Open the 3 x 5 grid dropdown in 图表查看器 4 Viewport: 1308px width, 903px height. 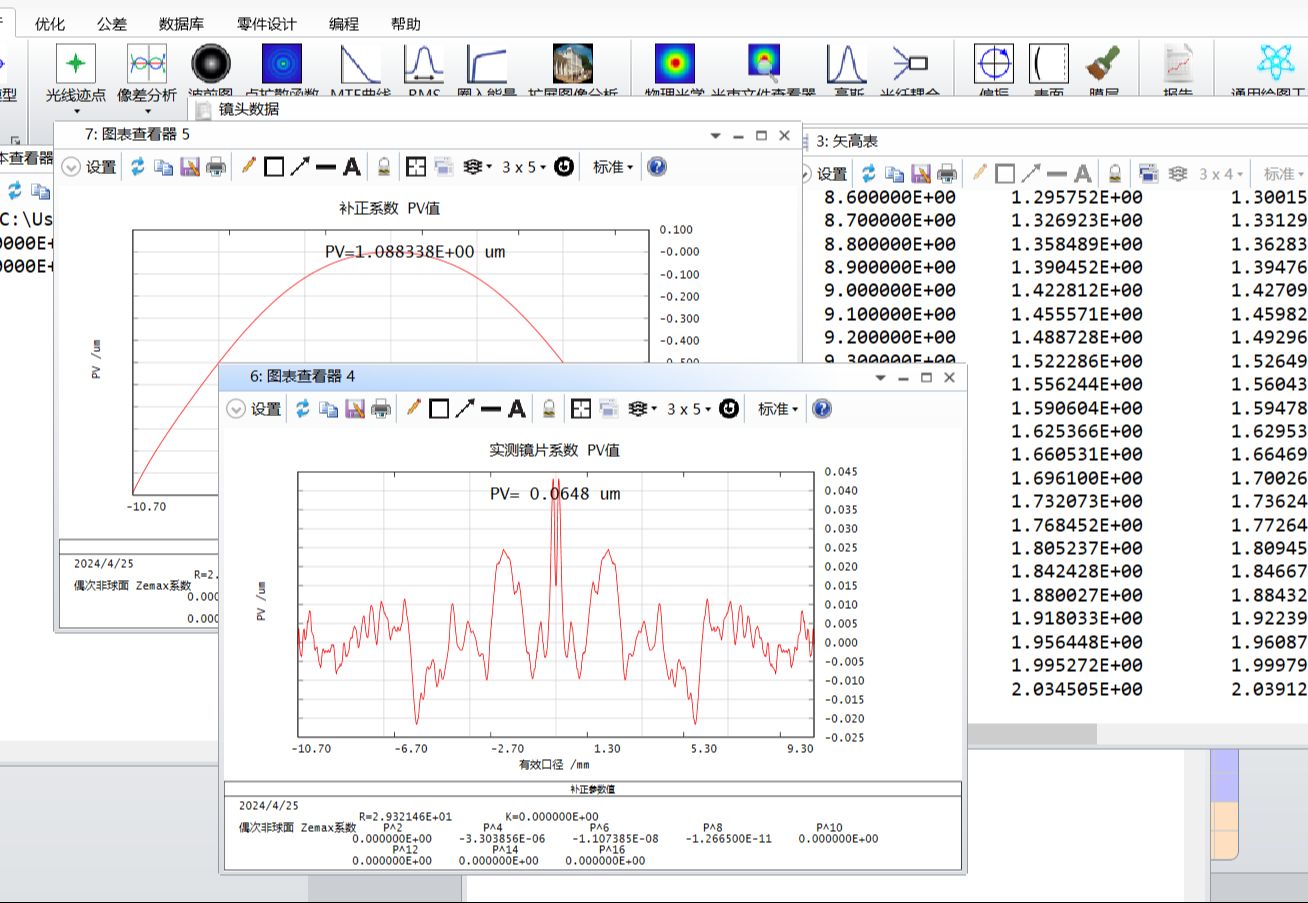(x=688, y=409)
